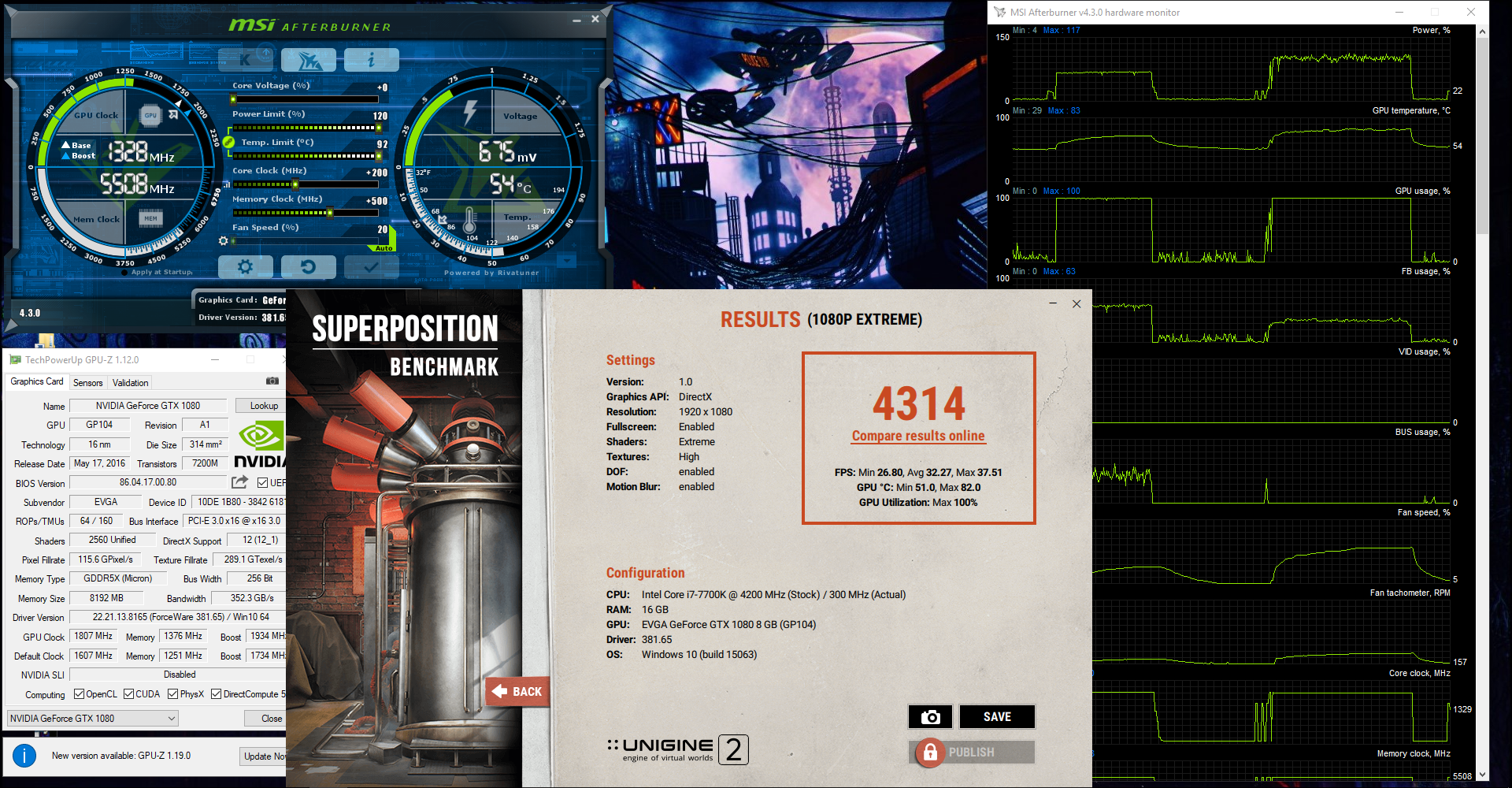Click the lightning bolt icon in voltage gauge
This screenshot has height=788, width=1512.
tap(470, 112)
